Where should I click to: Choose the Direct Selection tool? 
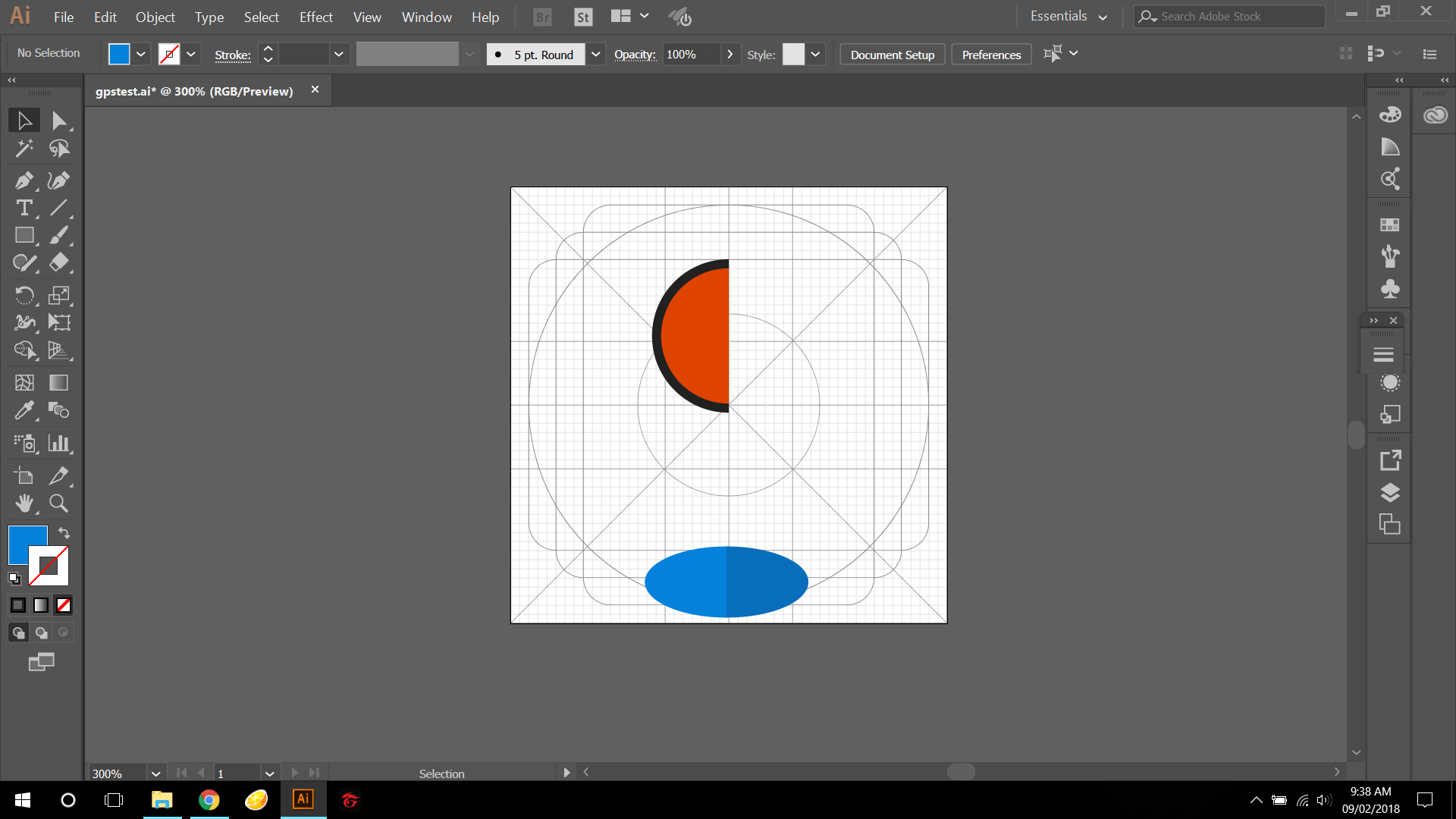[x=58, y=121]
